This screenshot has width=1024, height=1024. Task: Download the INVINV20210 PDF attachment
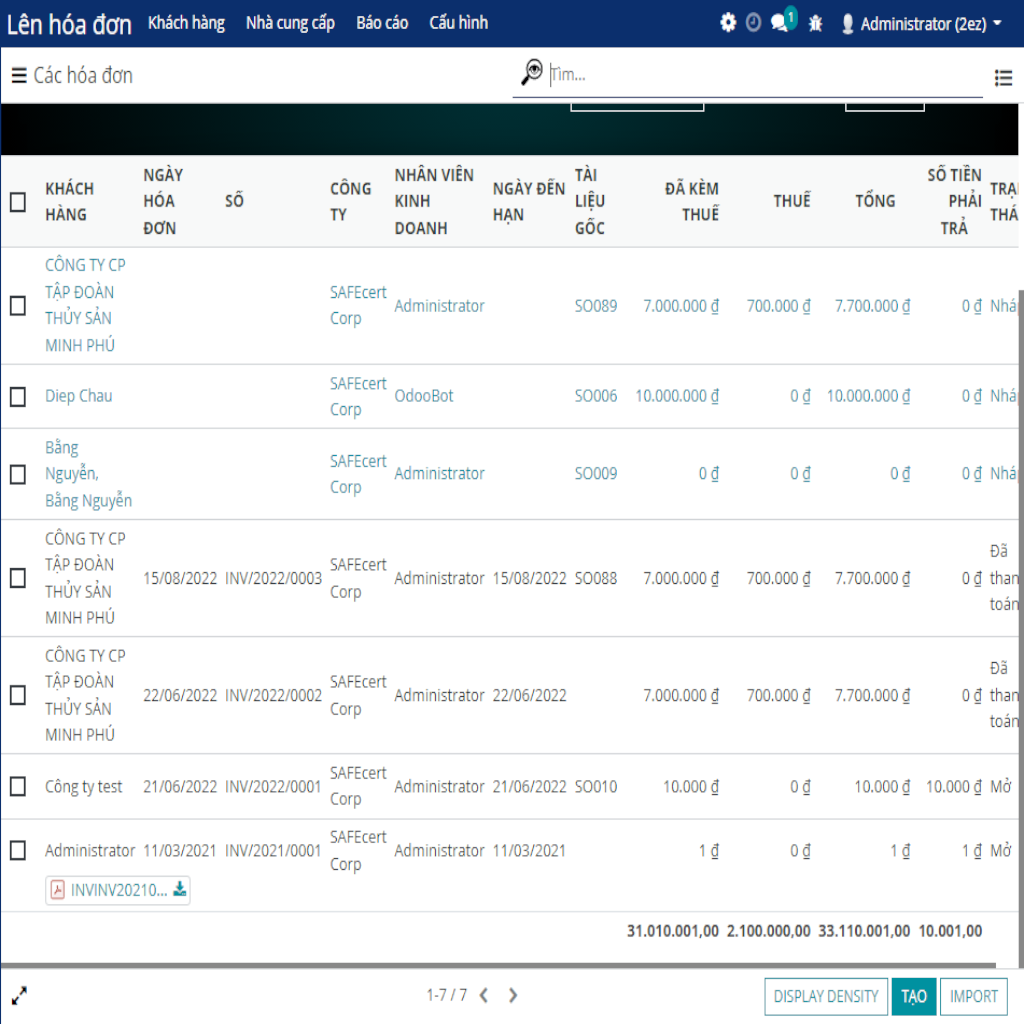(180, 889)
